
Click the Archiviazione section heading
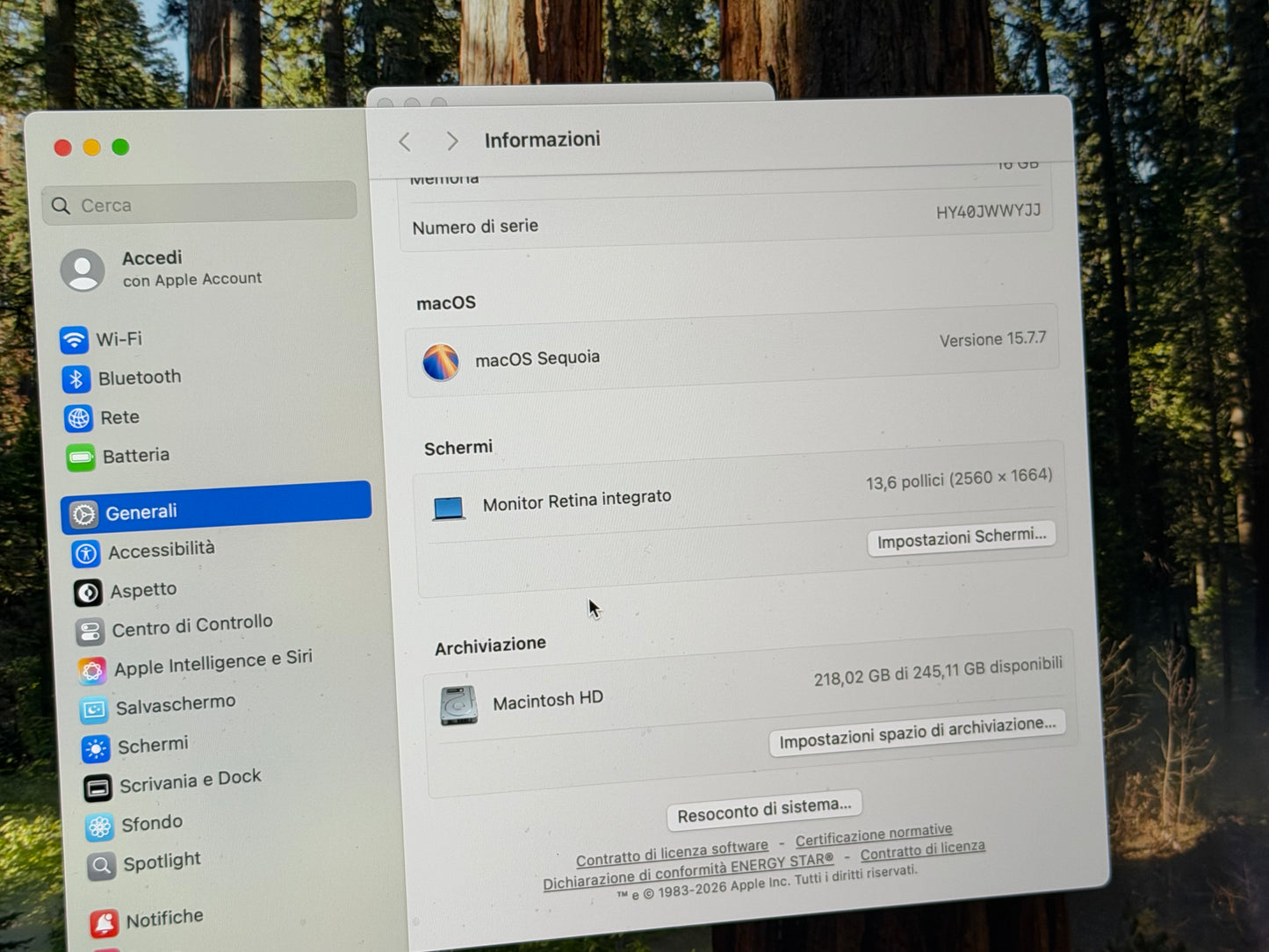pos(490,646)
